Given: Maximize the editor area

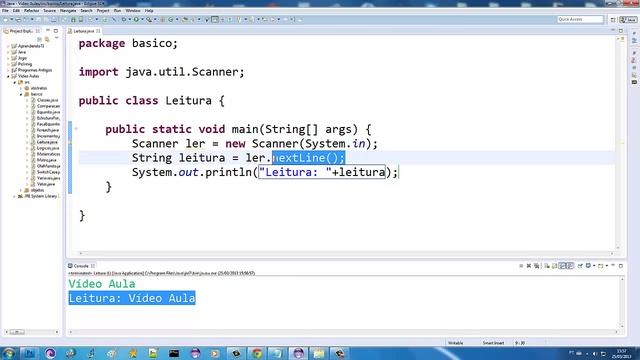Looking at the screenshot, I should 621,31.
